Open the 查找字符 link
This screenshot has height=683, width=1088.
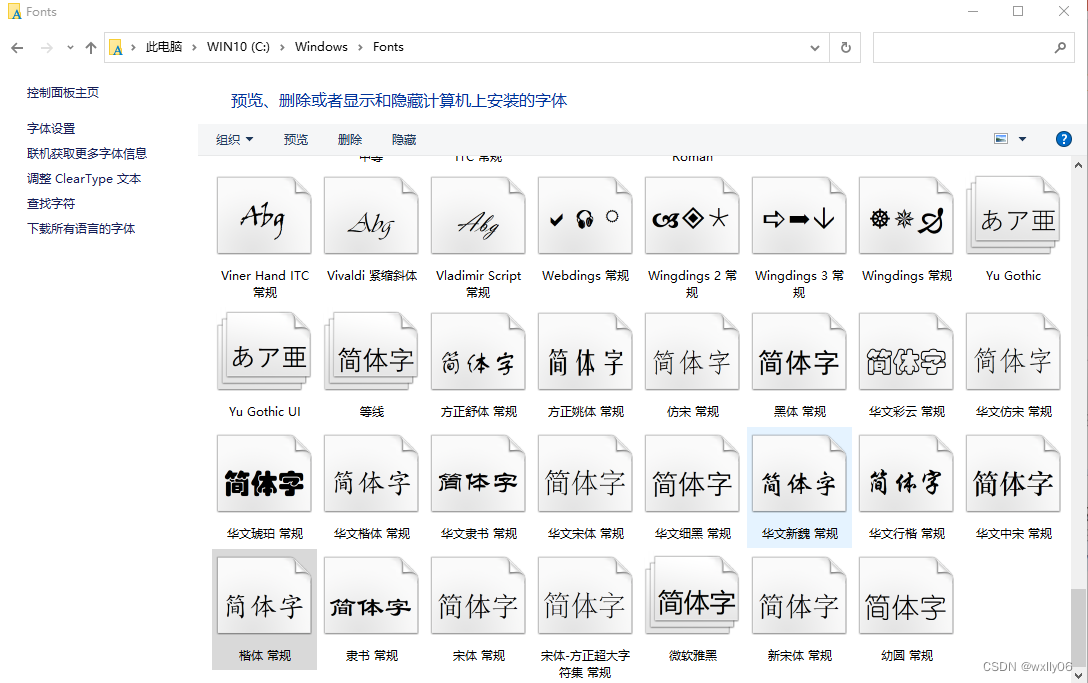51,203
